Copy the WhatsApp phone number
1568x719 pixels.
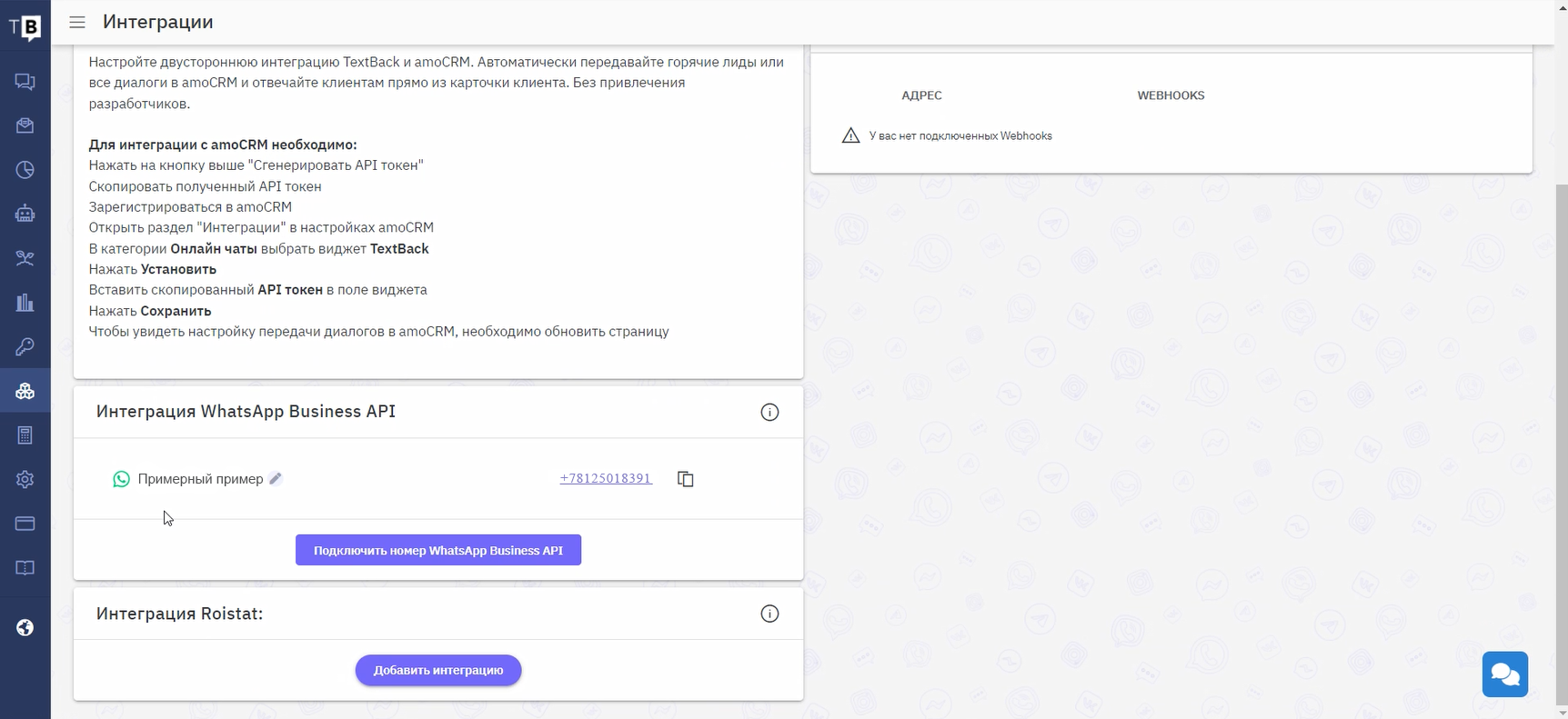686,479
